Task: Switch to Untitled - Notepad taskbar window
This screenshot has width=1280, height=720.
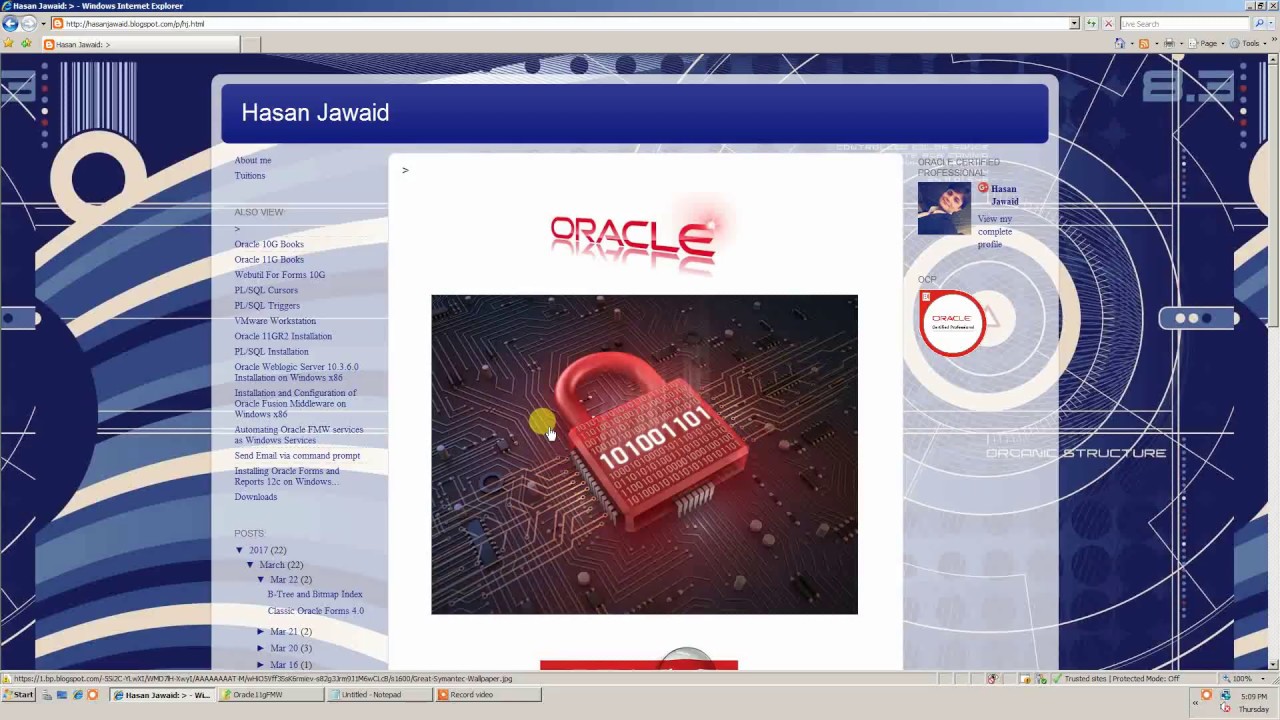Action: coord(380,694)
